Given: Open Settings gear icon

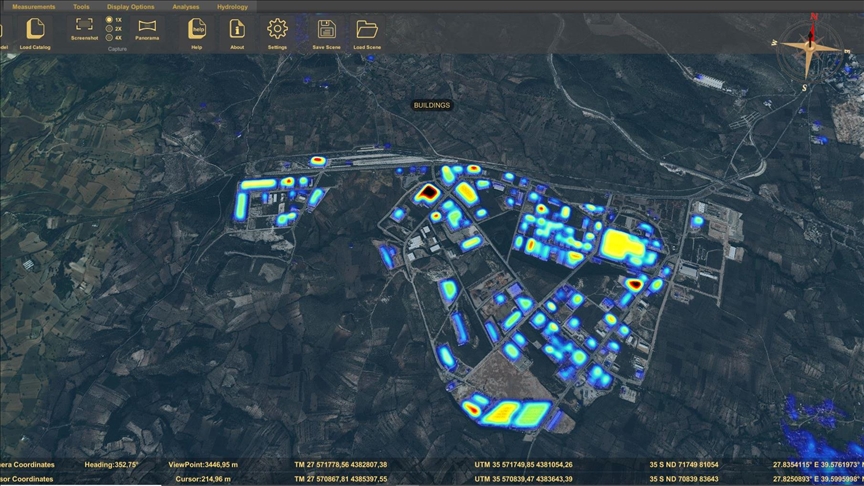Looking at the screenshot, I should tap(277, 28).
